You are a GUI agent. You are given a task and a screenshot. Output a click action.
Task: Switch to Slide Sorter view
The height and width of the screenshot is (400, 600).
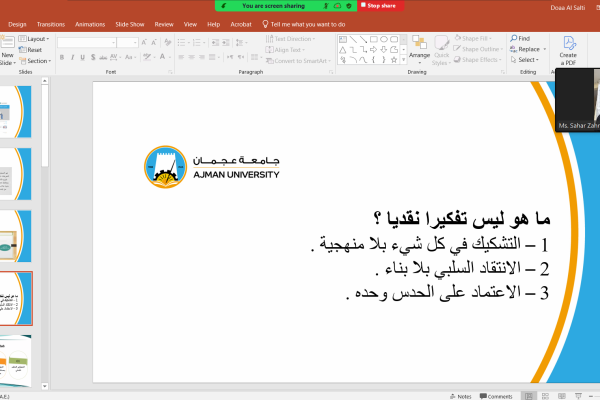[545, 396]
